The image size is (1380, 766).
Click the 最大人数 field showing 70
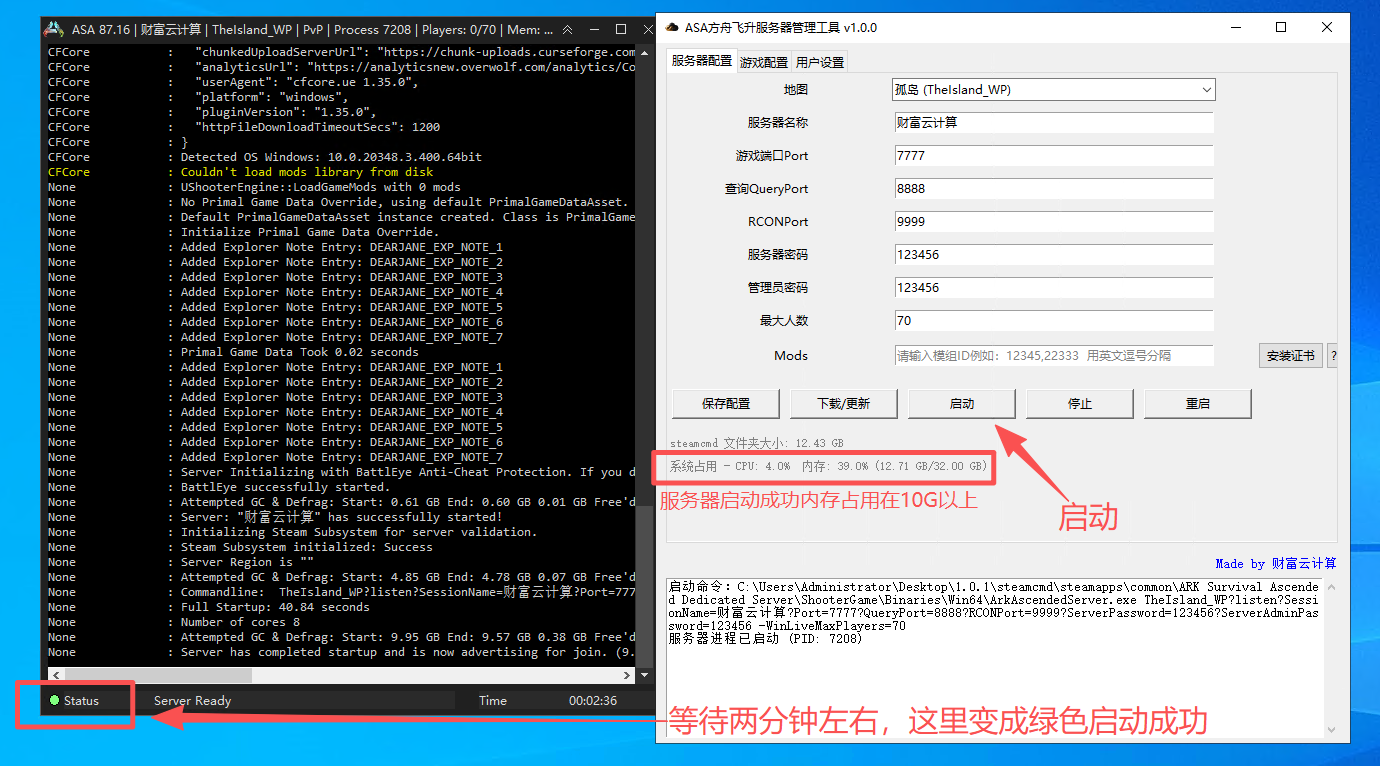click(1053, 321)
